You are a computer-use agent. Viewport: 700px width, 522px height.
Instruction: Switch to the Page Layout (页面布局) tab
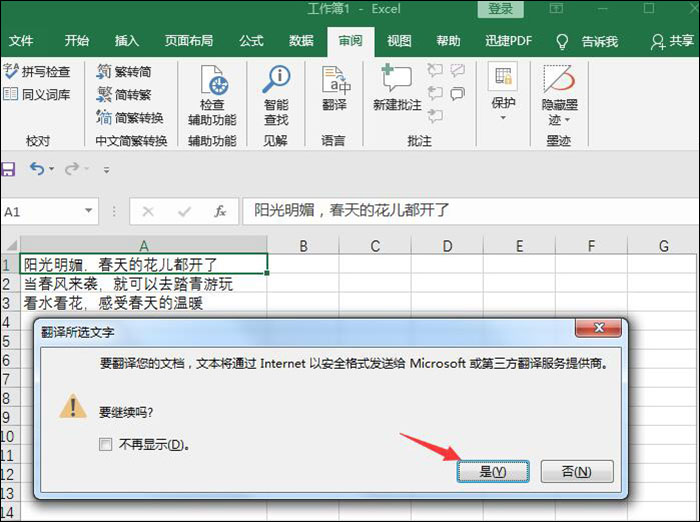pyautogui.click(x=189, y=42)
